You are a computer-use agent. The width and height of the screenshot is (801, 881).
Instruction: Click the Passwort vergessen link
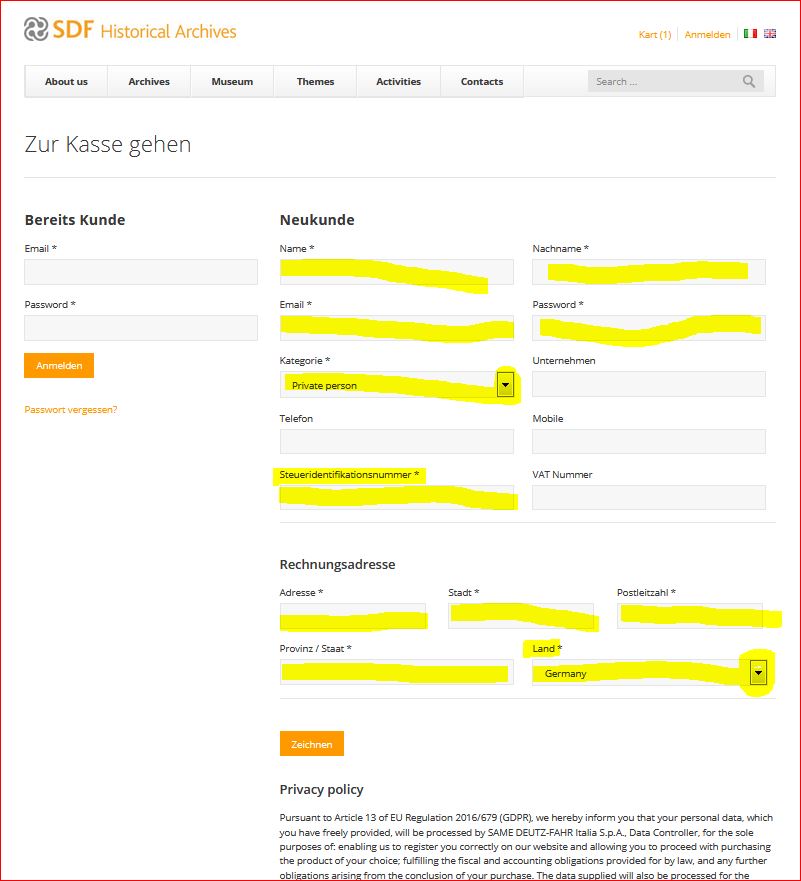tap(71, 410)
